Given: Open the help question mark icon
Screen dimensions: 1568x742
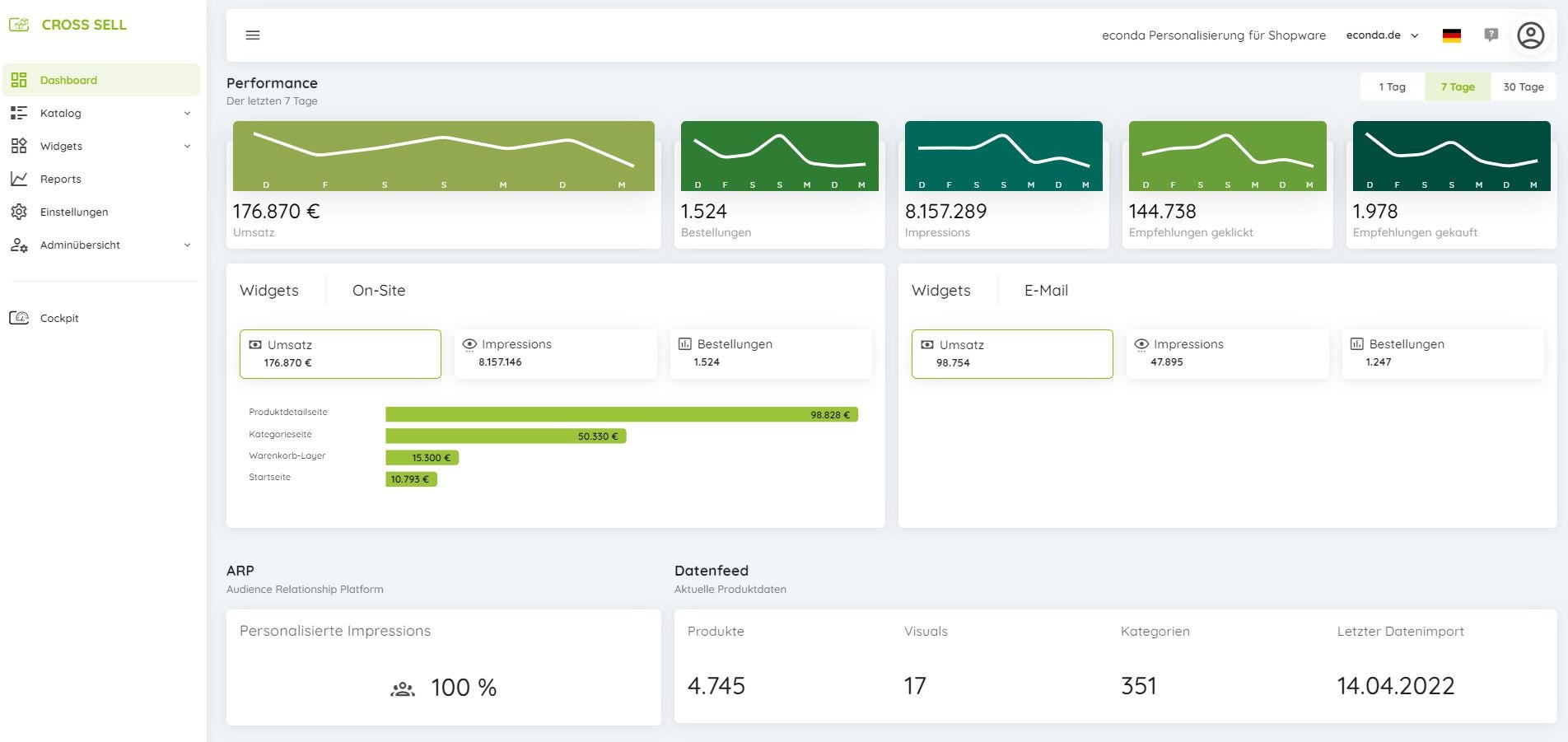Looking at the screenshot, I should click(1491, 35).
